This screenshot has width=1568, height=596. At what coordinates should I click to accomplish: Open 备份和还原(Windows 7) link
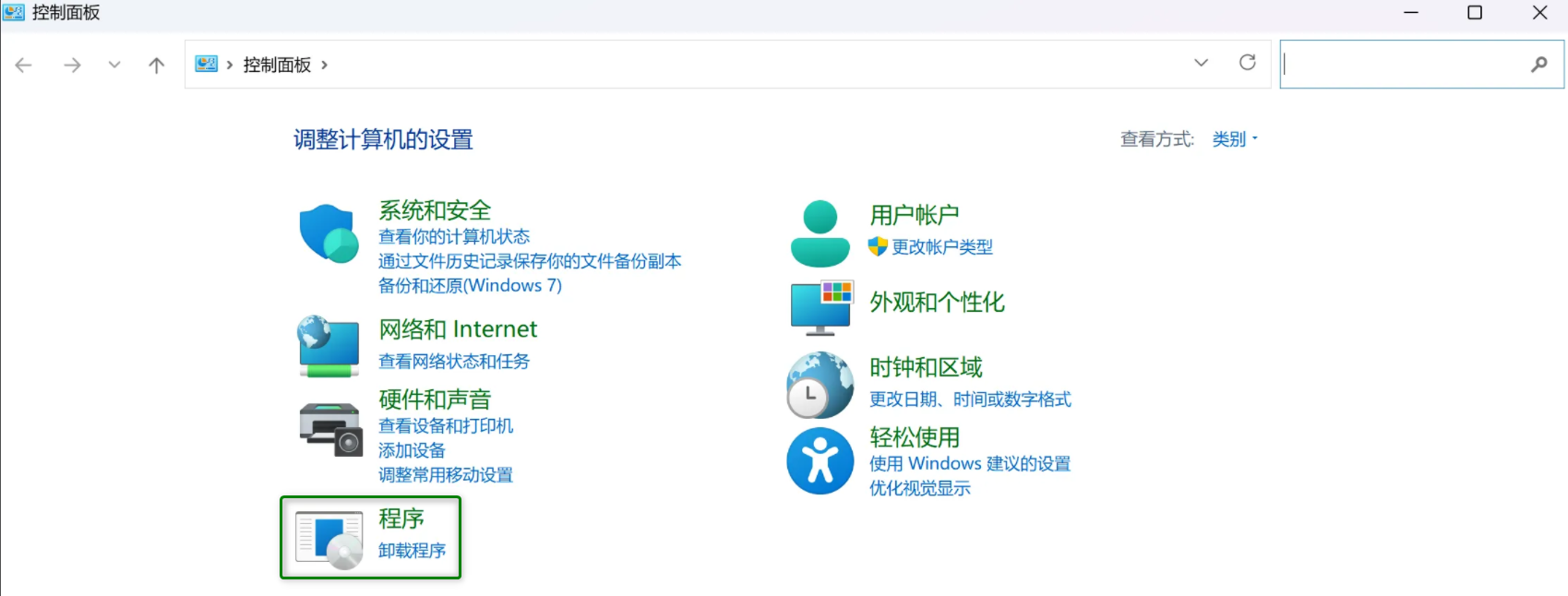point(470,286)
